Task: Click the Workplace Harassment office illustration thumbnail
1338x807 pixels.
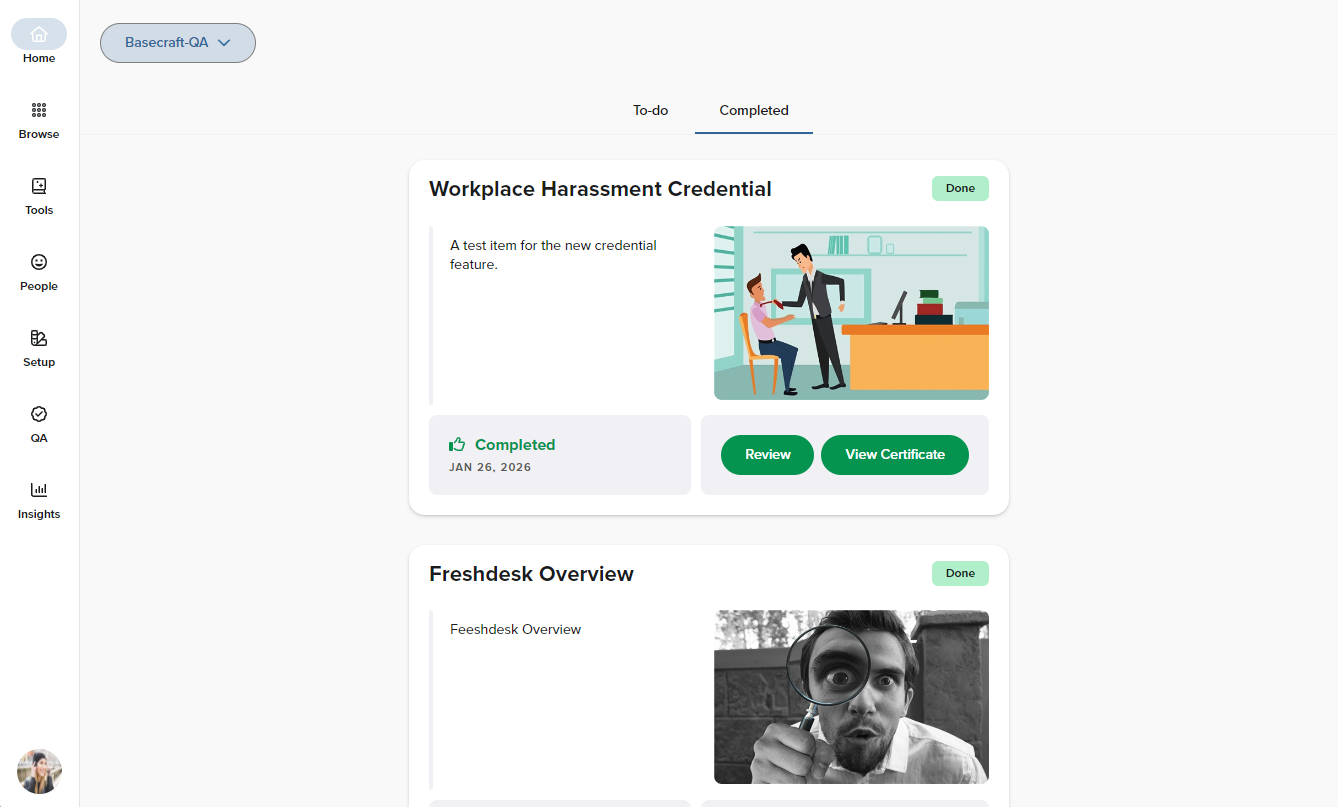Action: [x=851, y=313]
